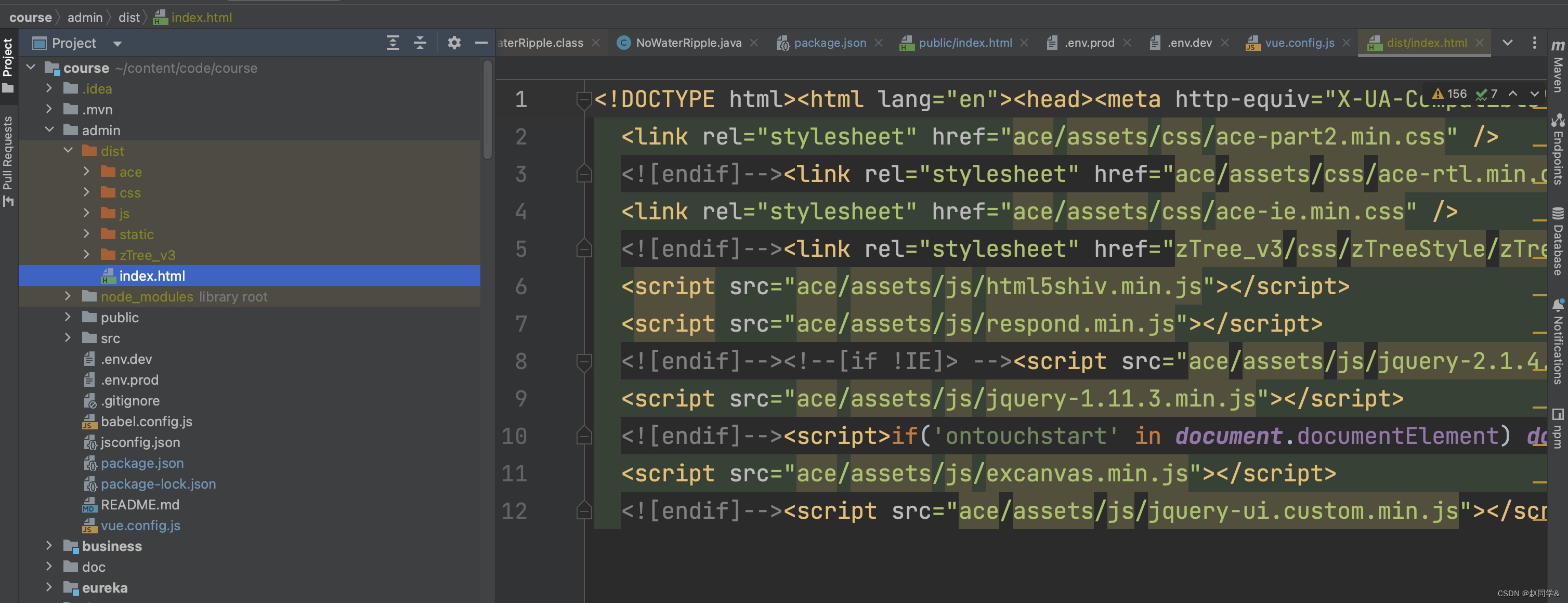Image resolution: width=1568 pixels, height=603 pixels.
Task: Open the Database tool window
Action: pyautogui.click(x=1558, y=242)
